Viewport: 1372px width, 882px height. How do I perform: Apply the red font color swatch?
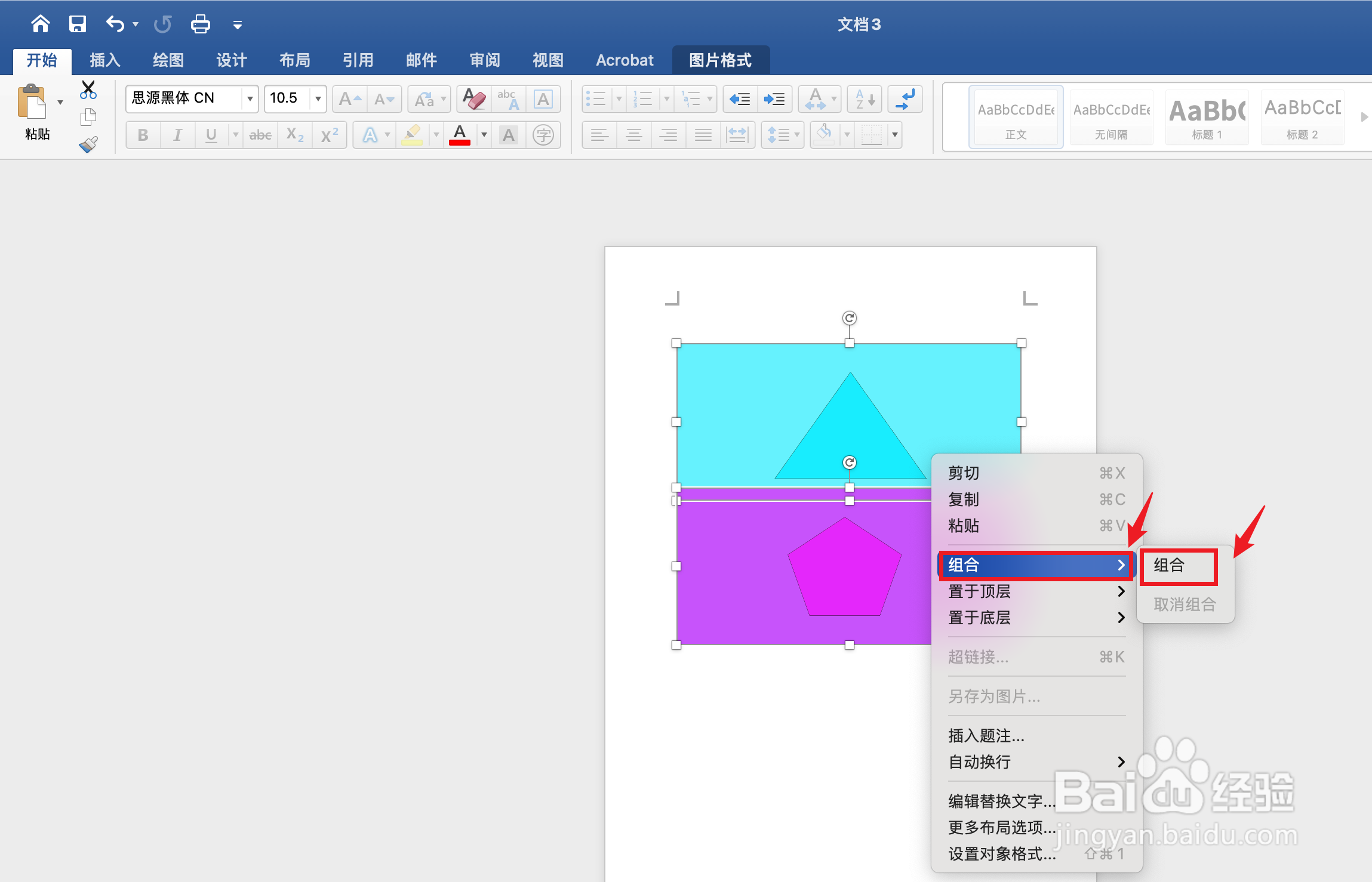click(459, 135)
